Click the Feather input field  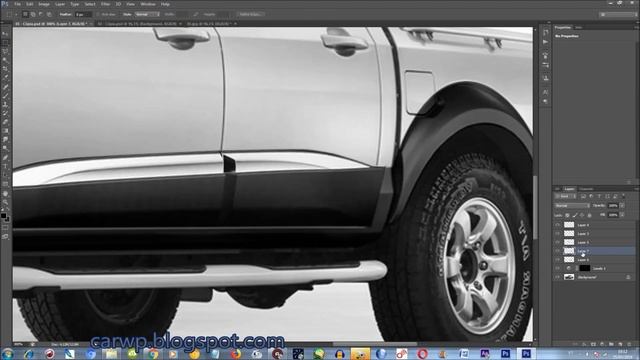84,14
